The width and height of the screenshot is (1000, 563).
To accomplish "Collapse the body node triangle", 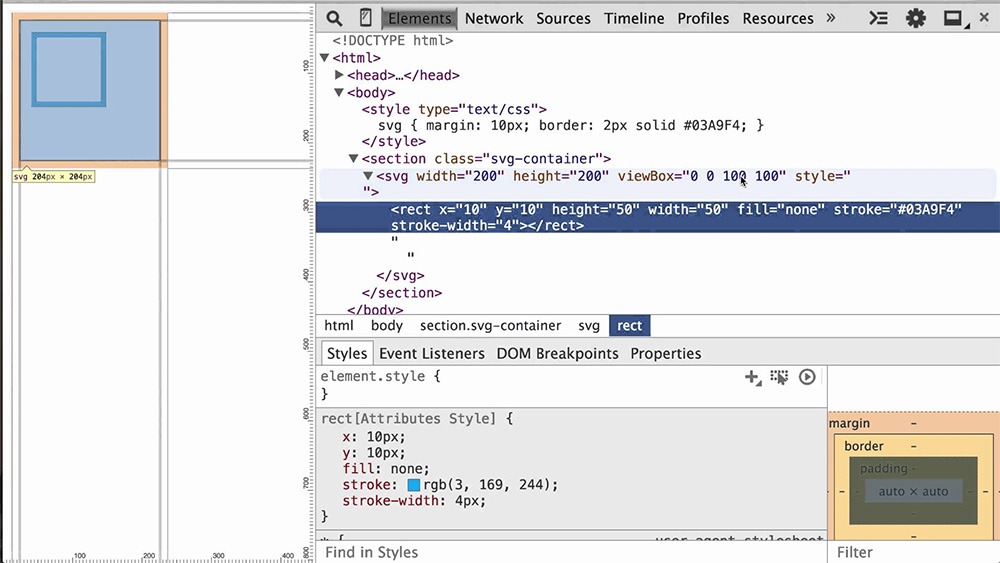I will [339, 92].
